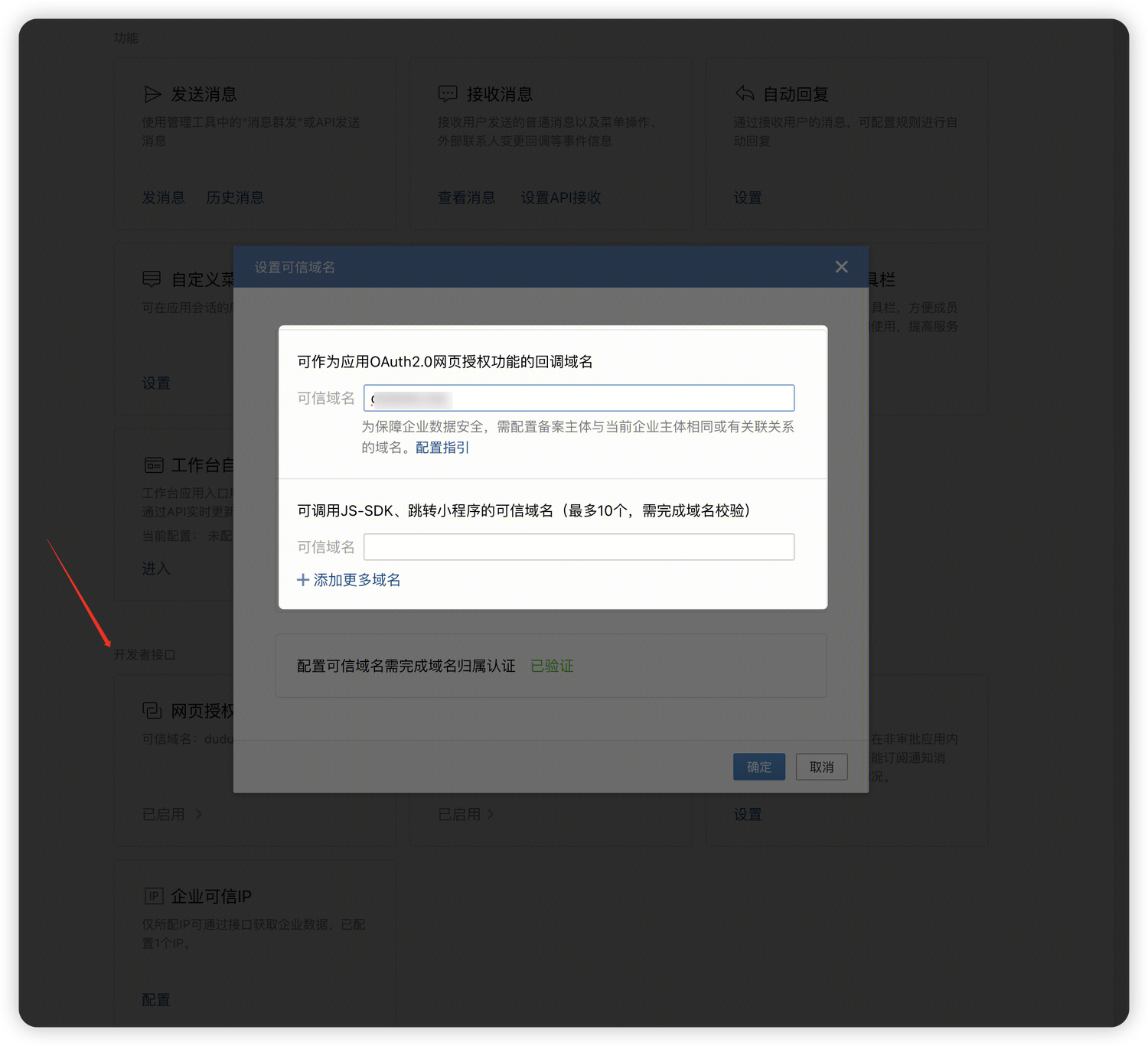Click the IP icon beside 企业可信IP
The width and height of the screenshot is (1148, 1046).
tap(154, 896)
